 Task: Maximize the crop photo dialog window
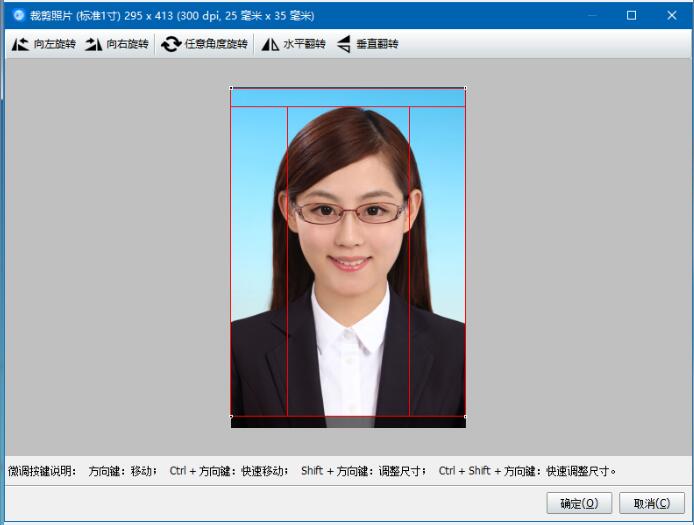[631, 15]
